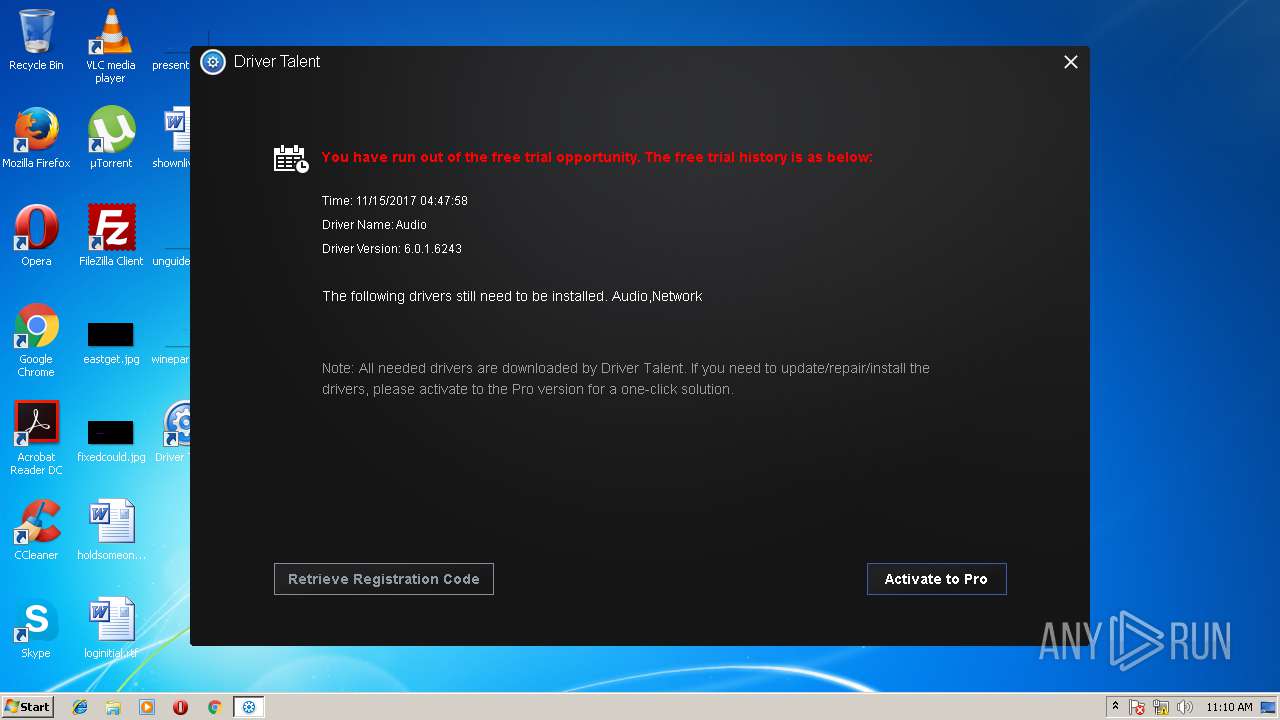Launch Internet Explorer from taskbar
Screen dimensions: 1280x720
(x=80, y=707)
